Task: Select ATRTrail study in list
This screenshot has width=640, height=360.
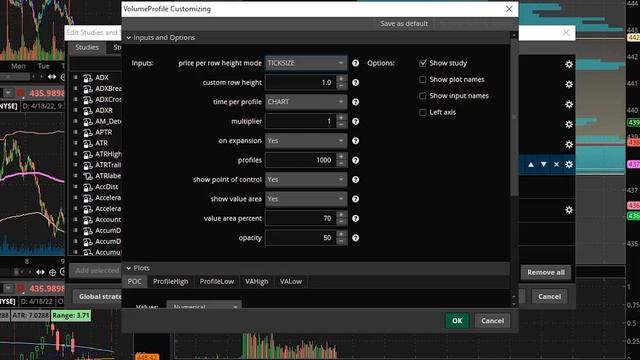Action: (108, 165)
